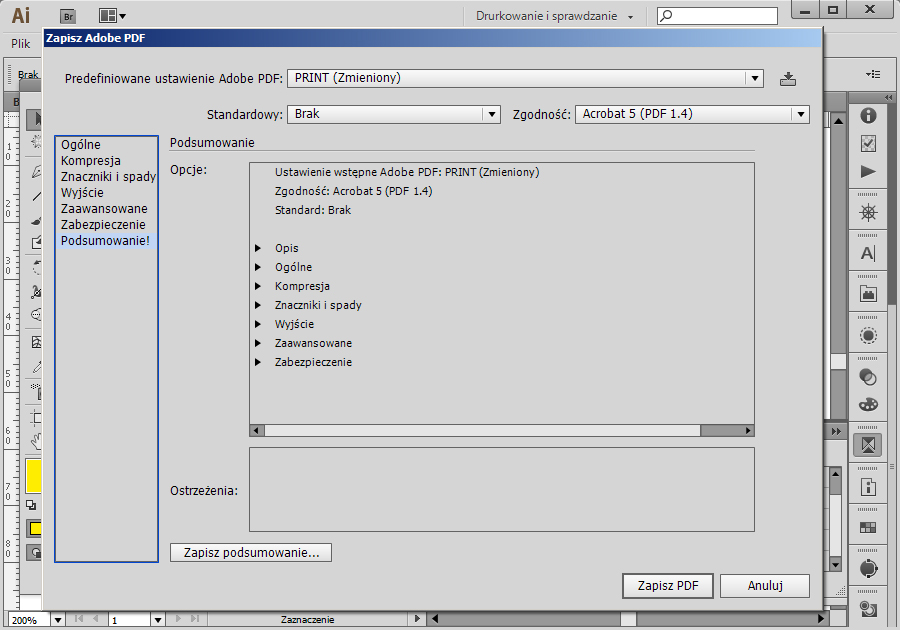
Task: Click the Zapisz PDF button
Action: 668,586
